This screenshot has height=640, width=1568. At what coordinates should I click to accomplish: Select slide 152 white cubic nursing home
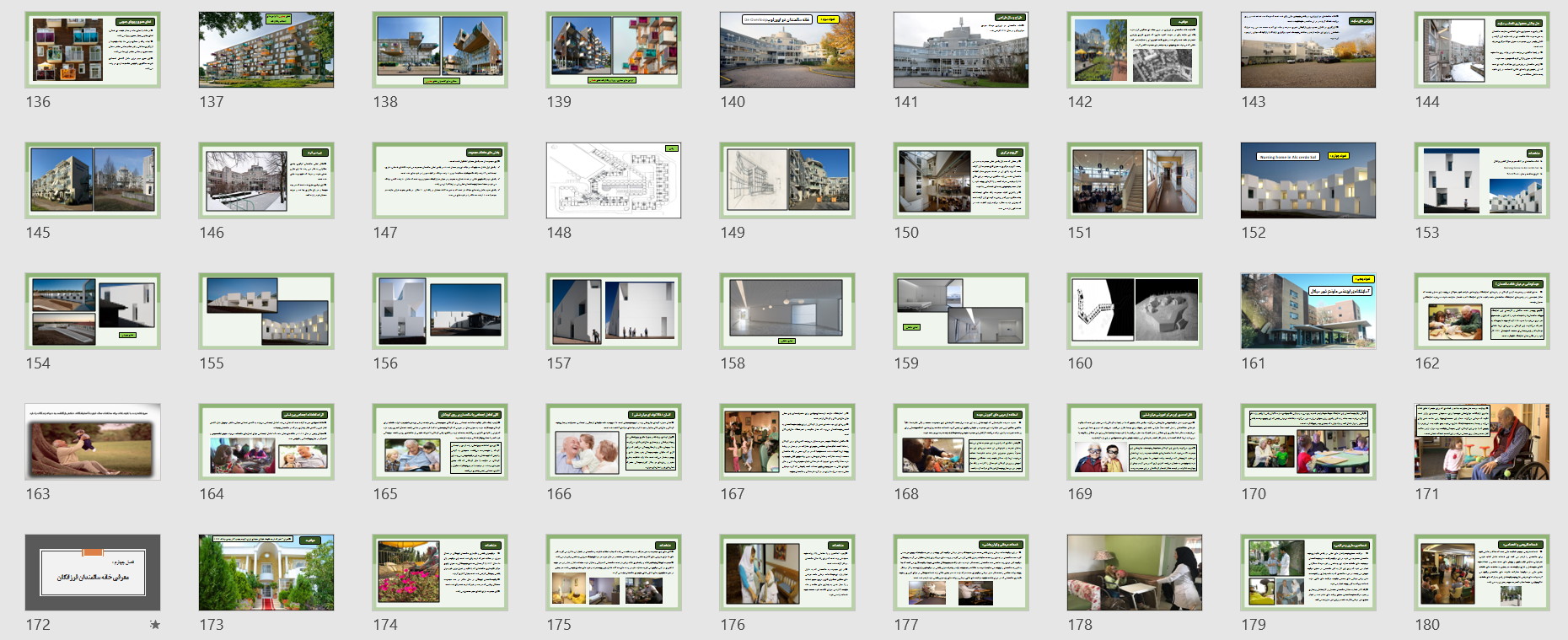[1308, 180]
